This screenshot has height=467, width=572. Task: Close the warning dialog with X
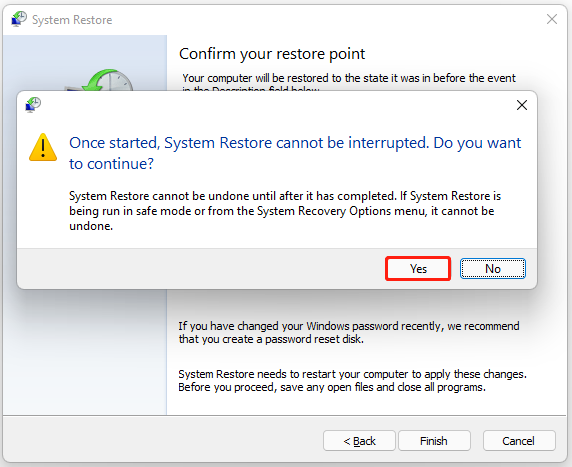(x=522, y=105)
